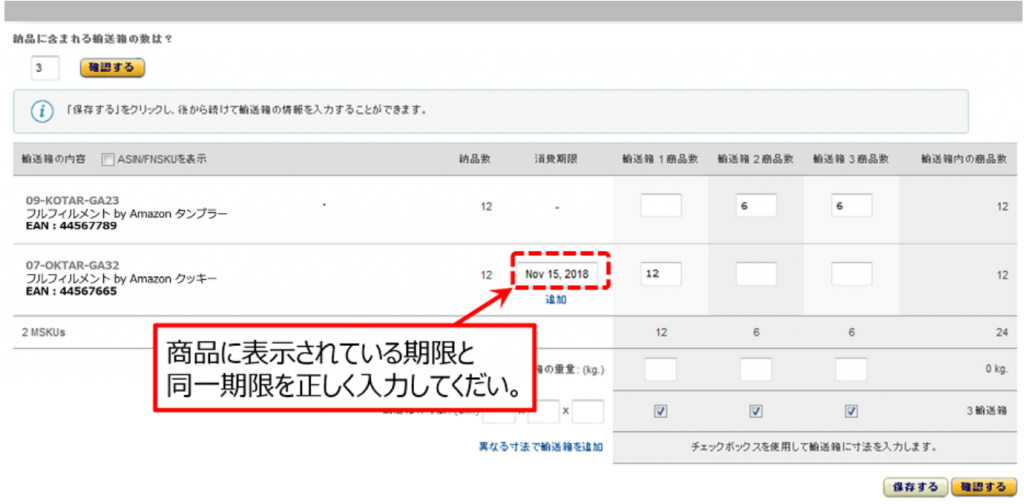1024x504 pixels.
Task: Click 輸送箱 2 quantity for 09-KOTAR-GA23
Action: [756, 205]
